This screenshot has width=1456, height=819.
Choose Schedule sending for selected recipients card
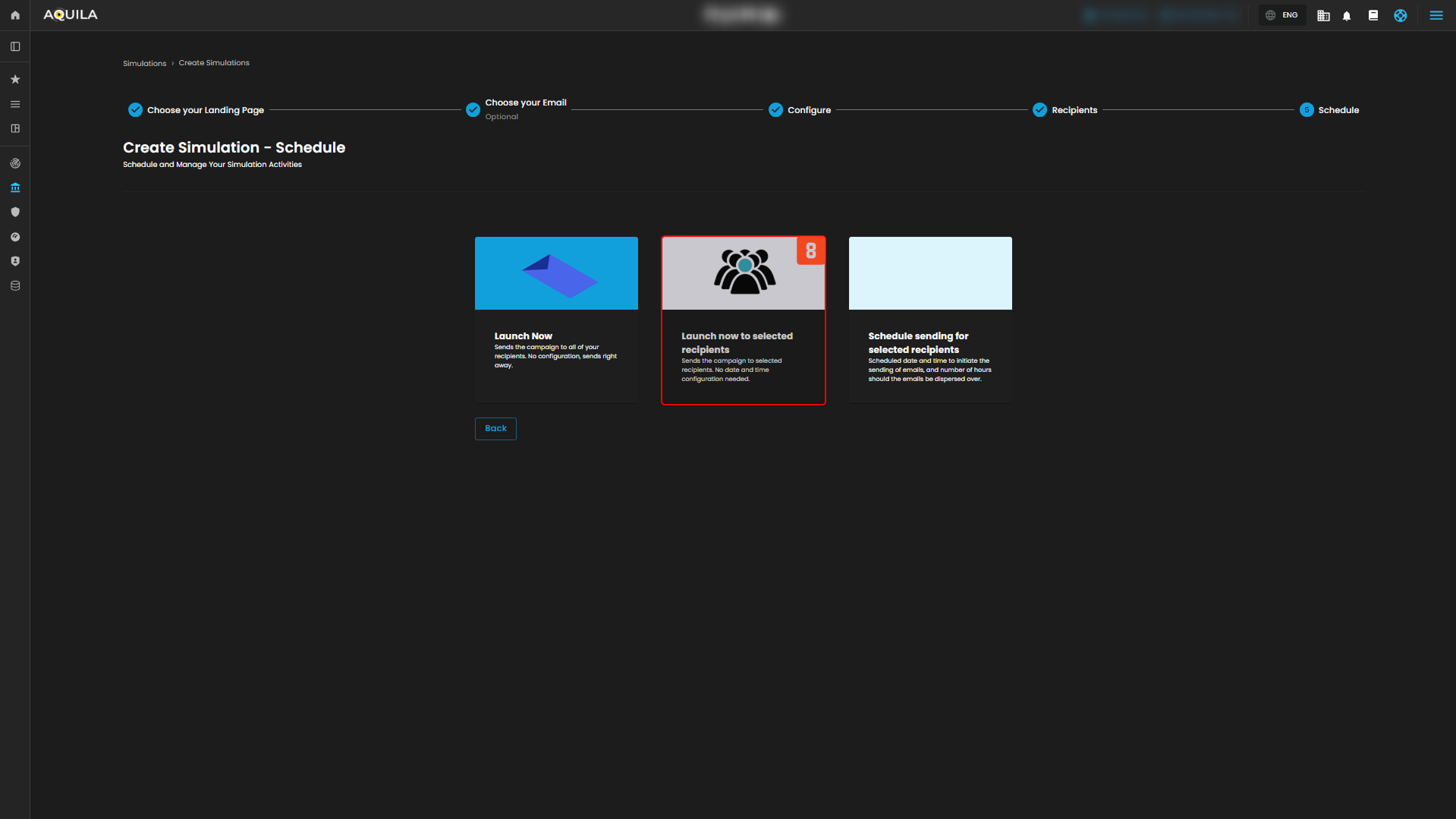pos(930,320)
